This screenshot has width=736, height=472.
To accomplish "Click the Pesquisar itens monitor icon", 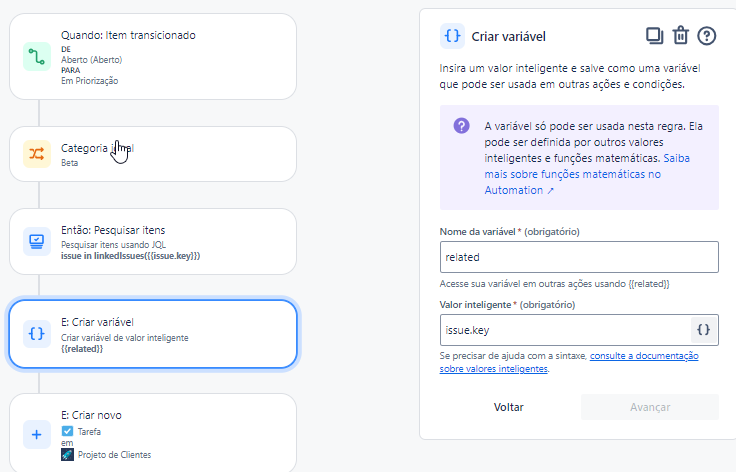I will (37, 242).
